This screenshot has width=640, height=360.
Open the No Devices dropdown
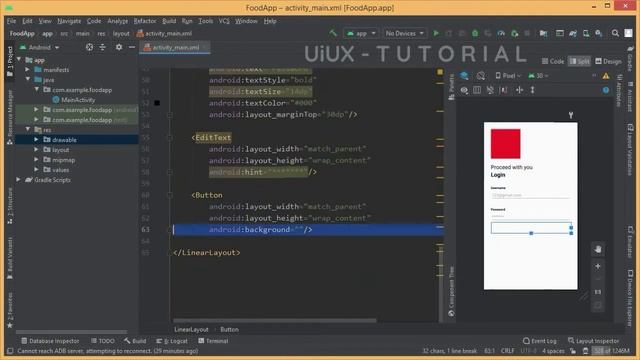[x=404, y=33]
